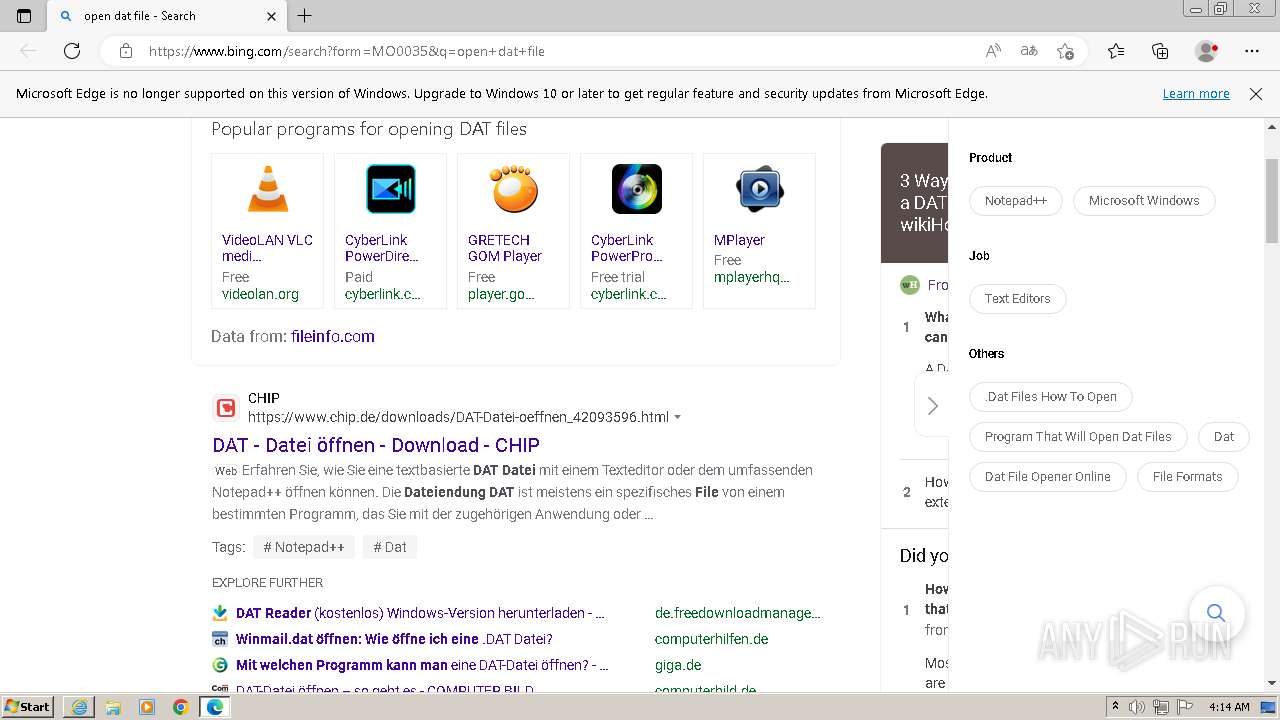Open the tab actions menu icon

[x=24, y=16]
